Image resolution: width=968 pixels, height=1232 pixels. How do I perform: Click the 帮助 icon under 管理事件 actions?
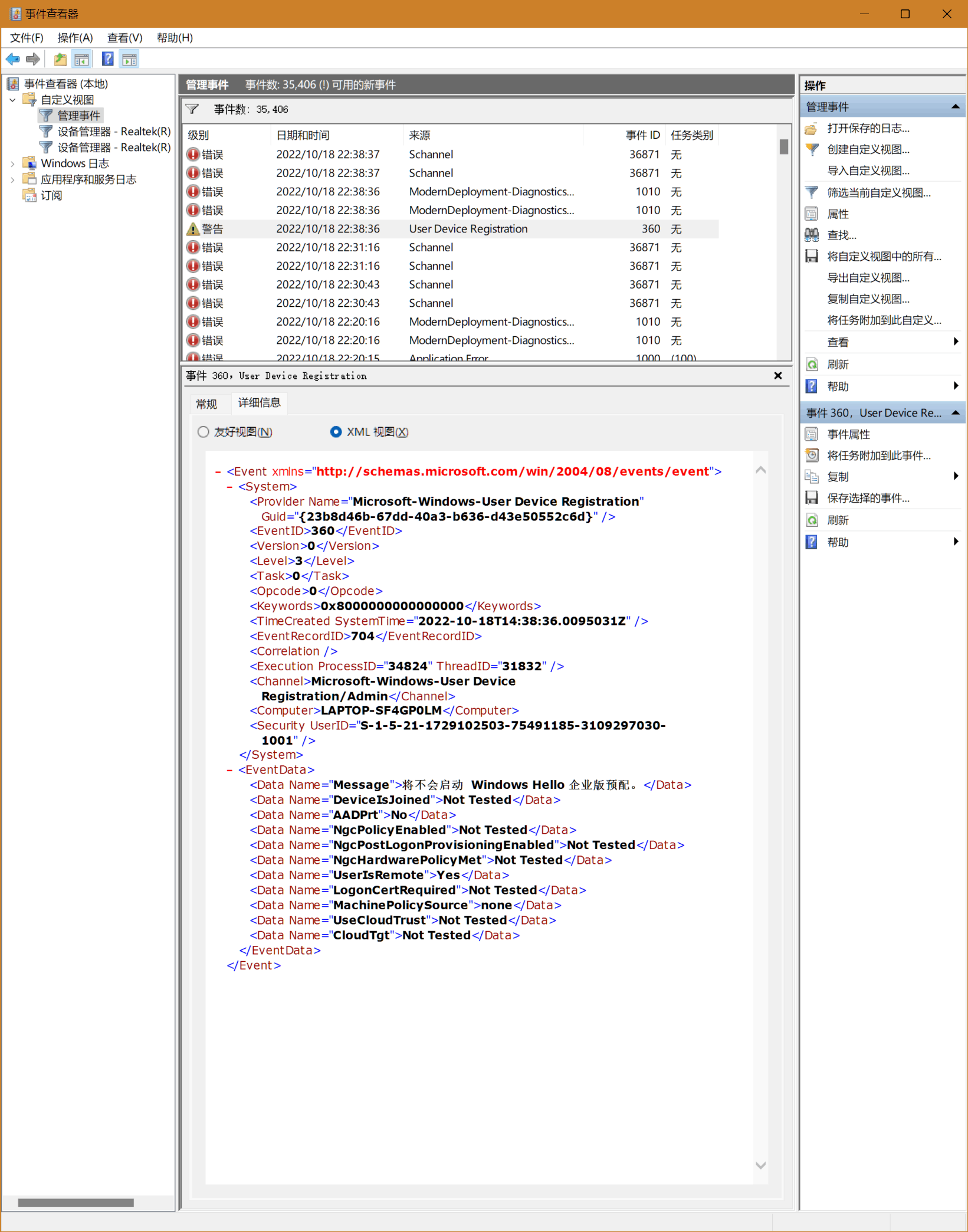click(x=812, y=386)
